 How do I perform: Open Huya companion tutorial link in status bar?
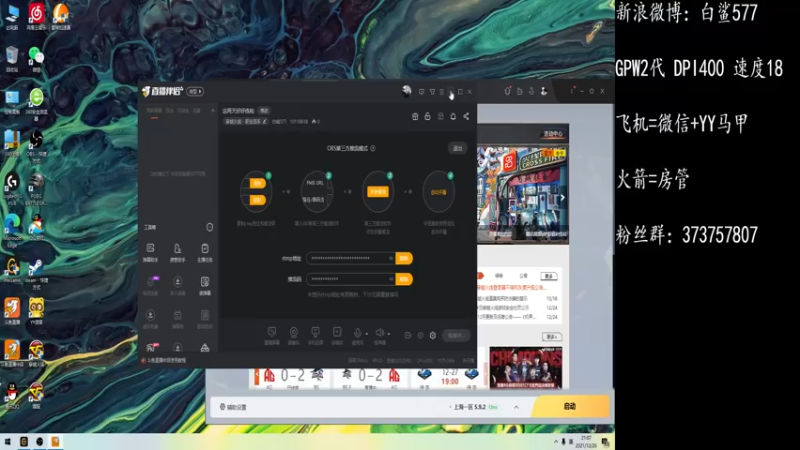(x=164, y=360)
